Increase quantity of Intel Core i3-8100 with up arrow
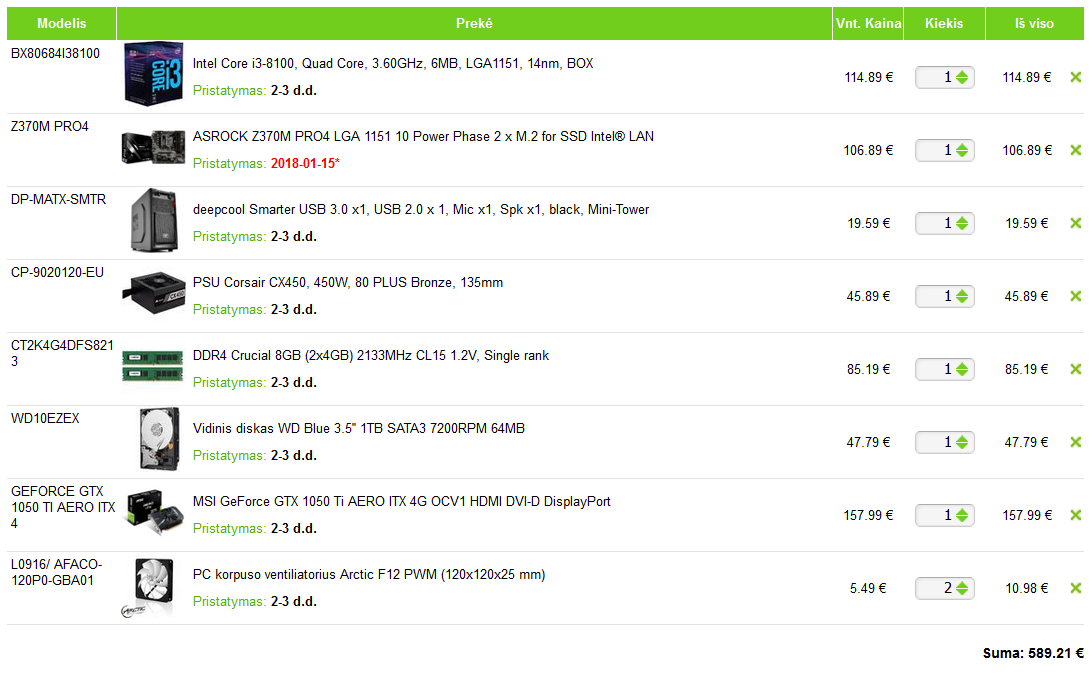 click(962, 74)
